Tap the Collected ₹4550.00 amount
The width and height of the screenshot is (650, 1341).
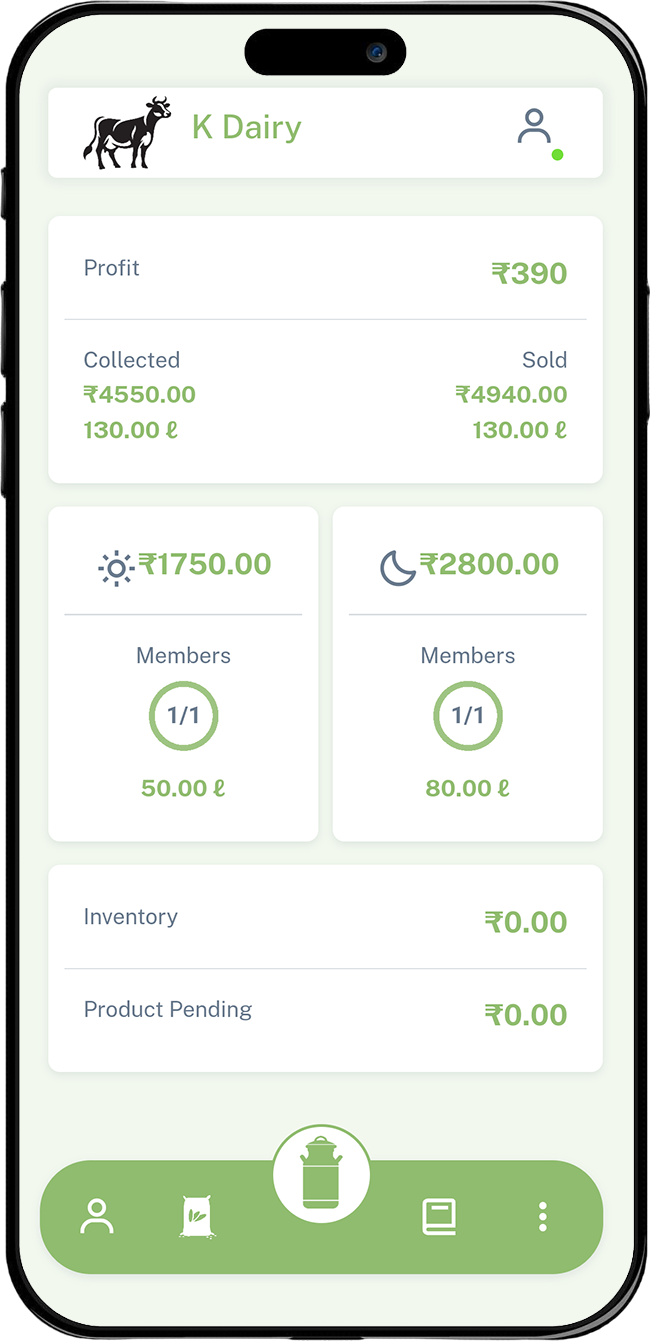[x=139, y=395]
